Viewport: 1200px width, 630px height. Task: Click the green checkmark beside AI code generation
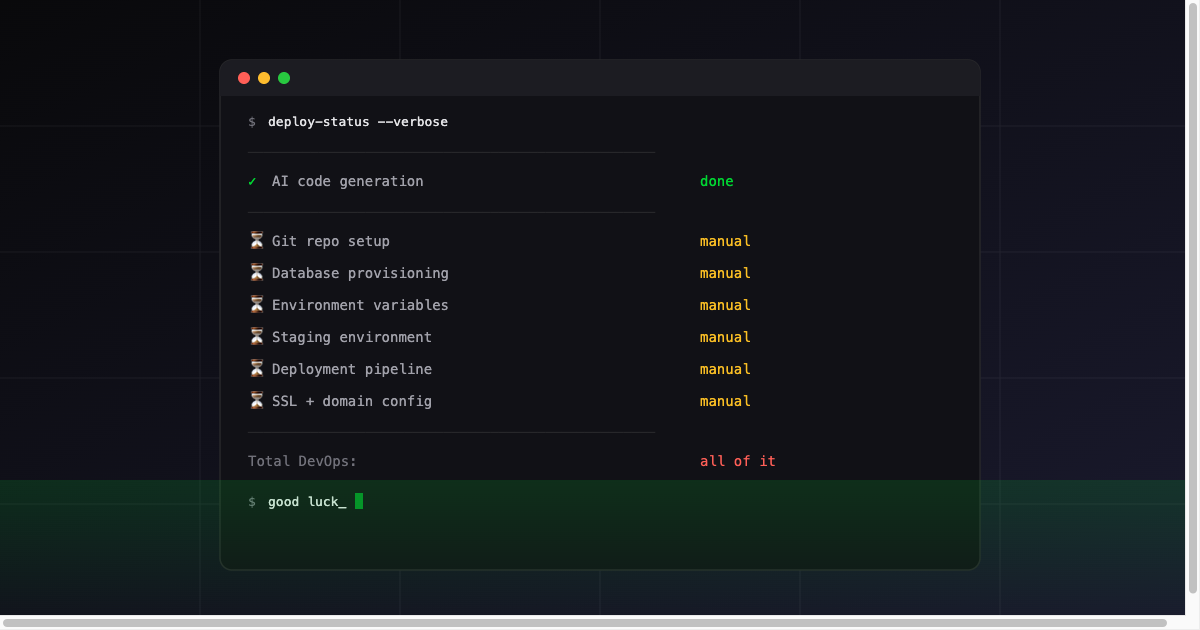[253, 181]
